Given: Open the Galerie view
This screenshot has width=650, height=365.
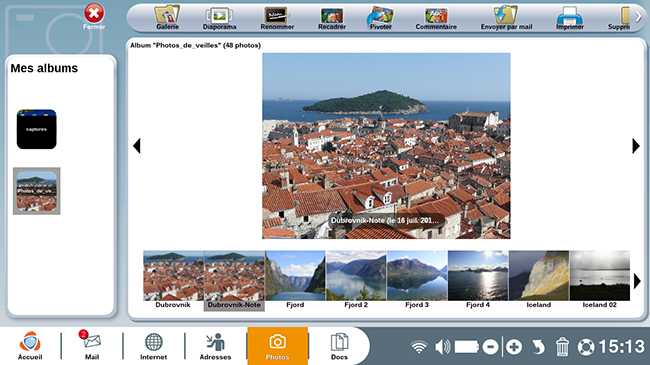Looking at the screenshot, I should [x=167, y=18].
